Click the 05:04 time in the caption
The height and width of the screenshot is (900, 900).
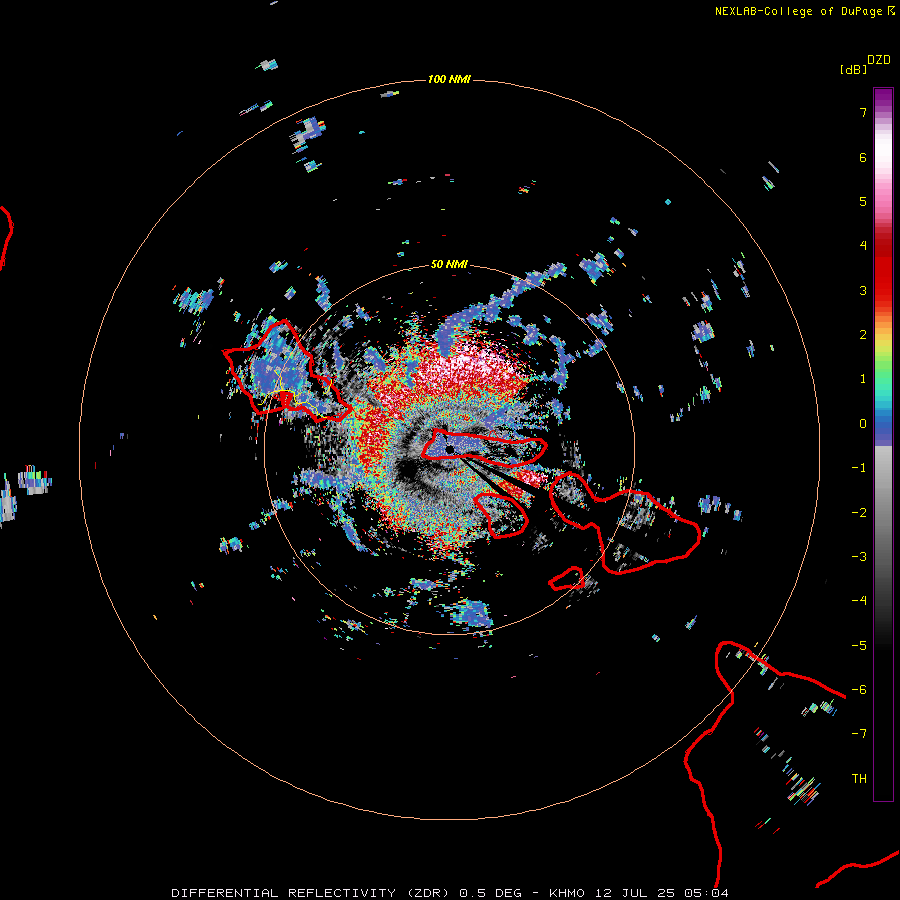[x=707, y=893]
